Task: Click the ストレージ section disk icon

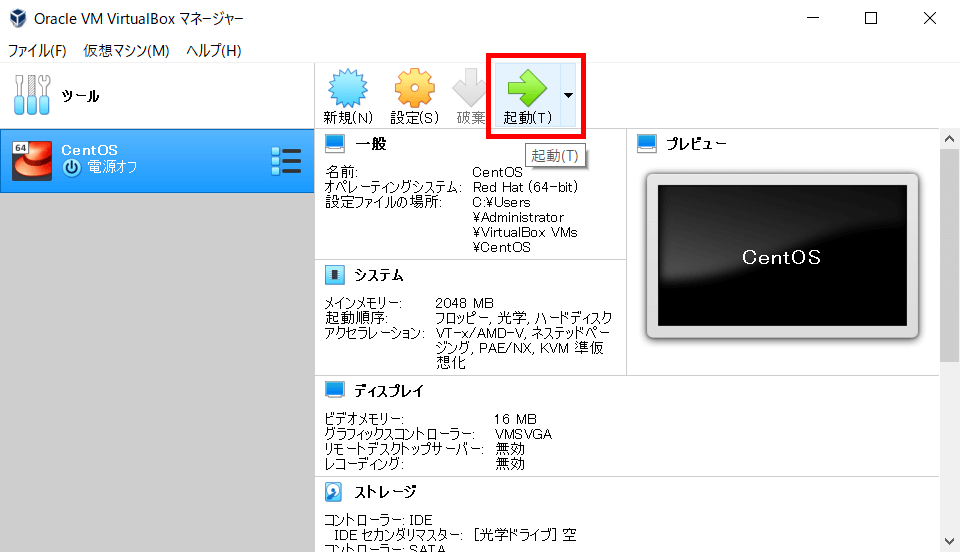Action: (x=334, y=491)
